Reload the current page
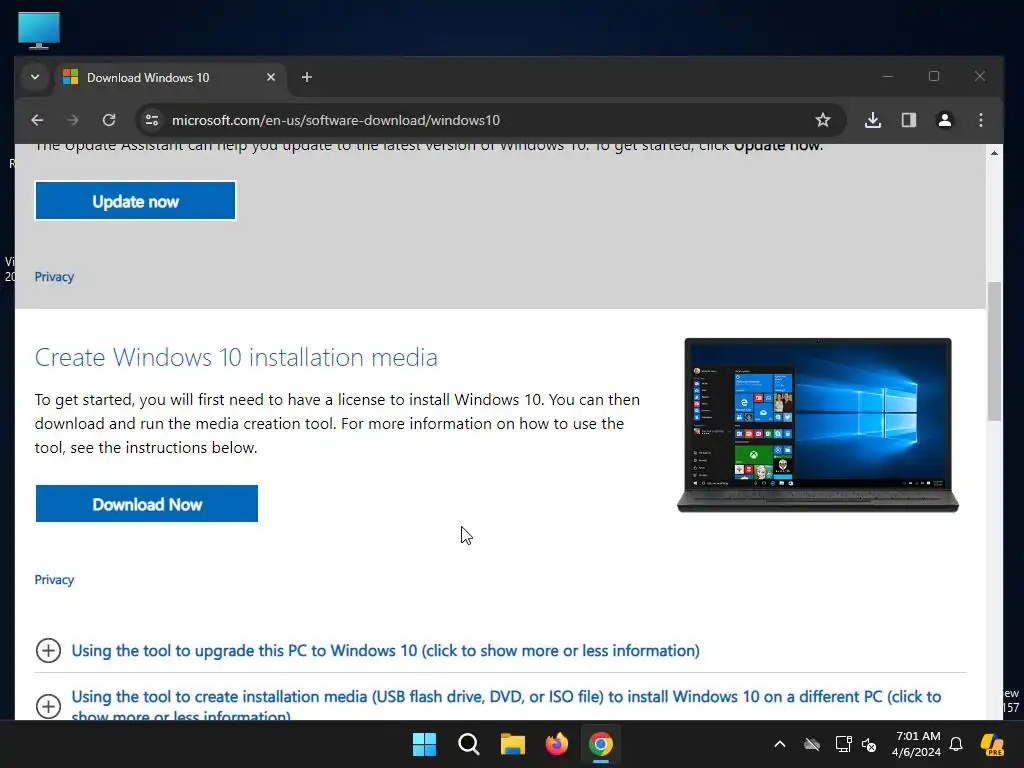This screenshot has width=1024, height=768. pos(109,120)
